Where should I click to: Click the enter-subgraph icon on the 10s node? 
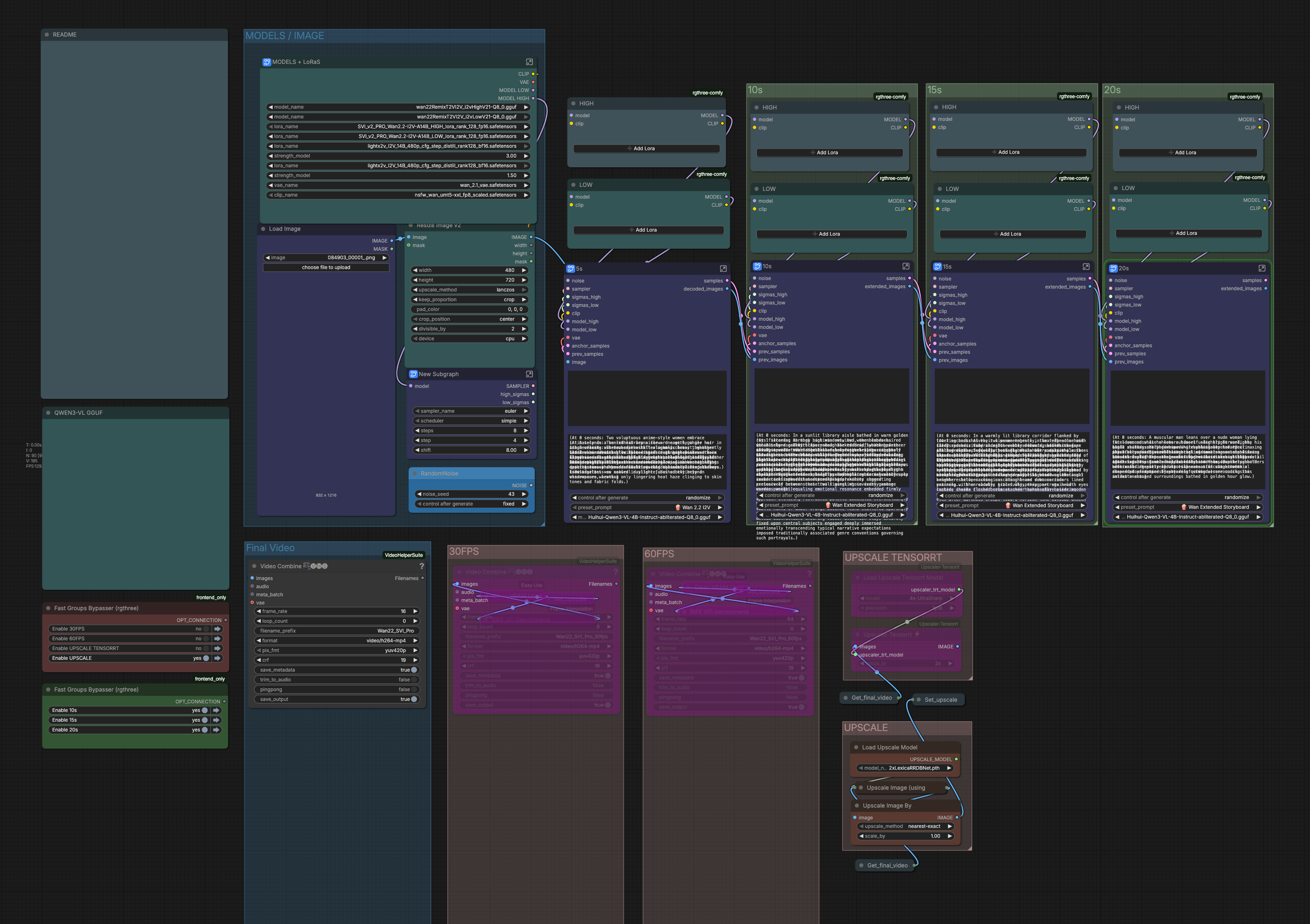(905, 266)
